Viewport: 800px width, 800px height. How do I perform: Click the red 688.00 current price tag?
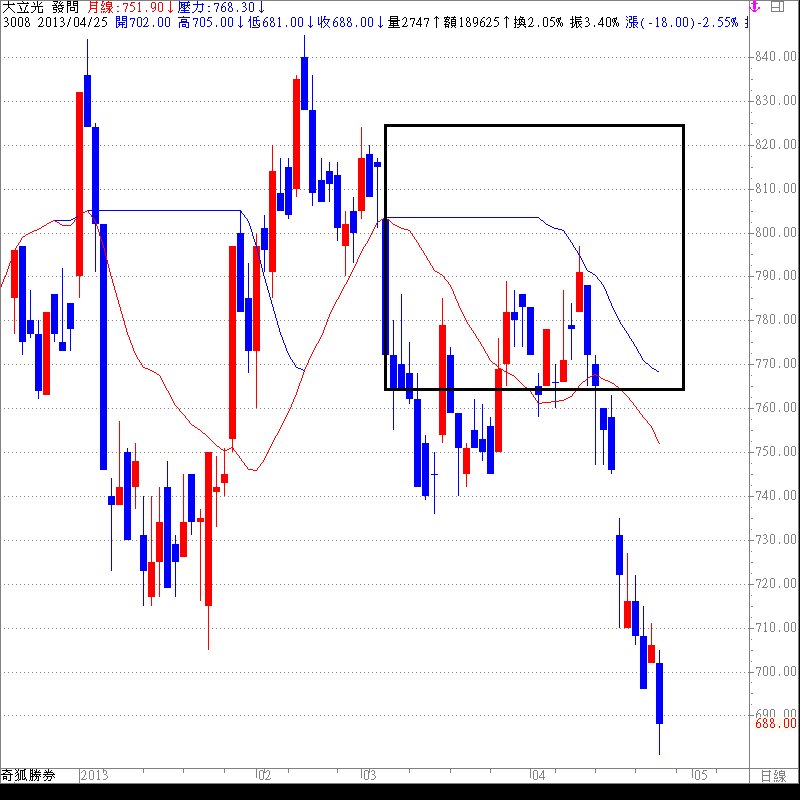(775, 723)
